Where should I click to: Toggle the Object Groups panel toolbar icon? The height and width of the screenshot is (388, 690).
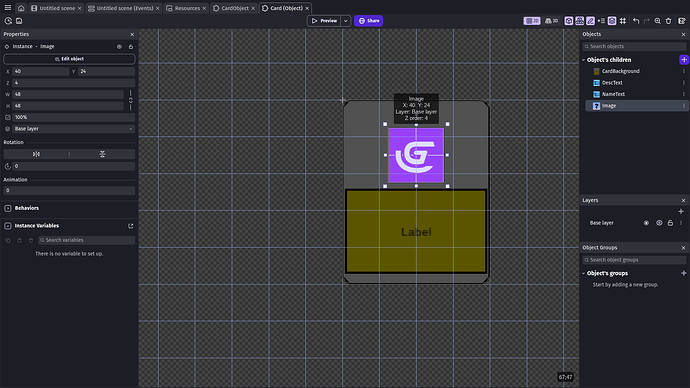point(580,21)
